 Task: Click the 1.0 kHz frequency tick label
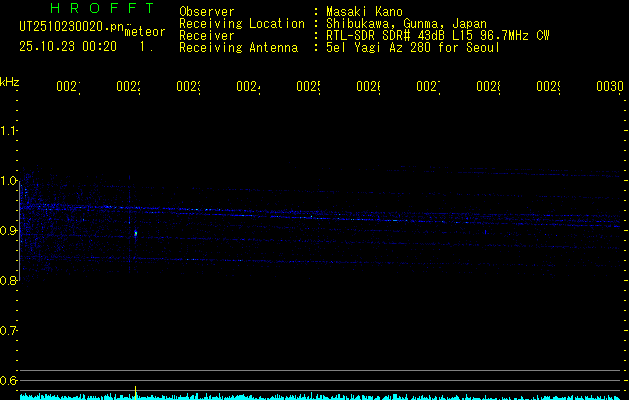[9, 181]
